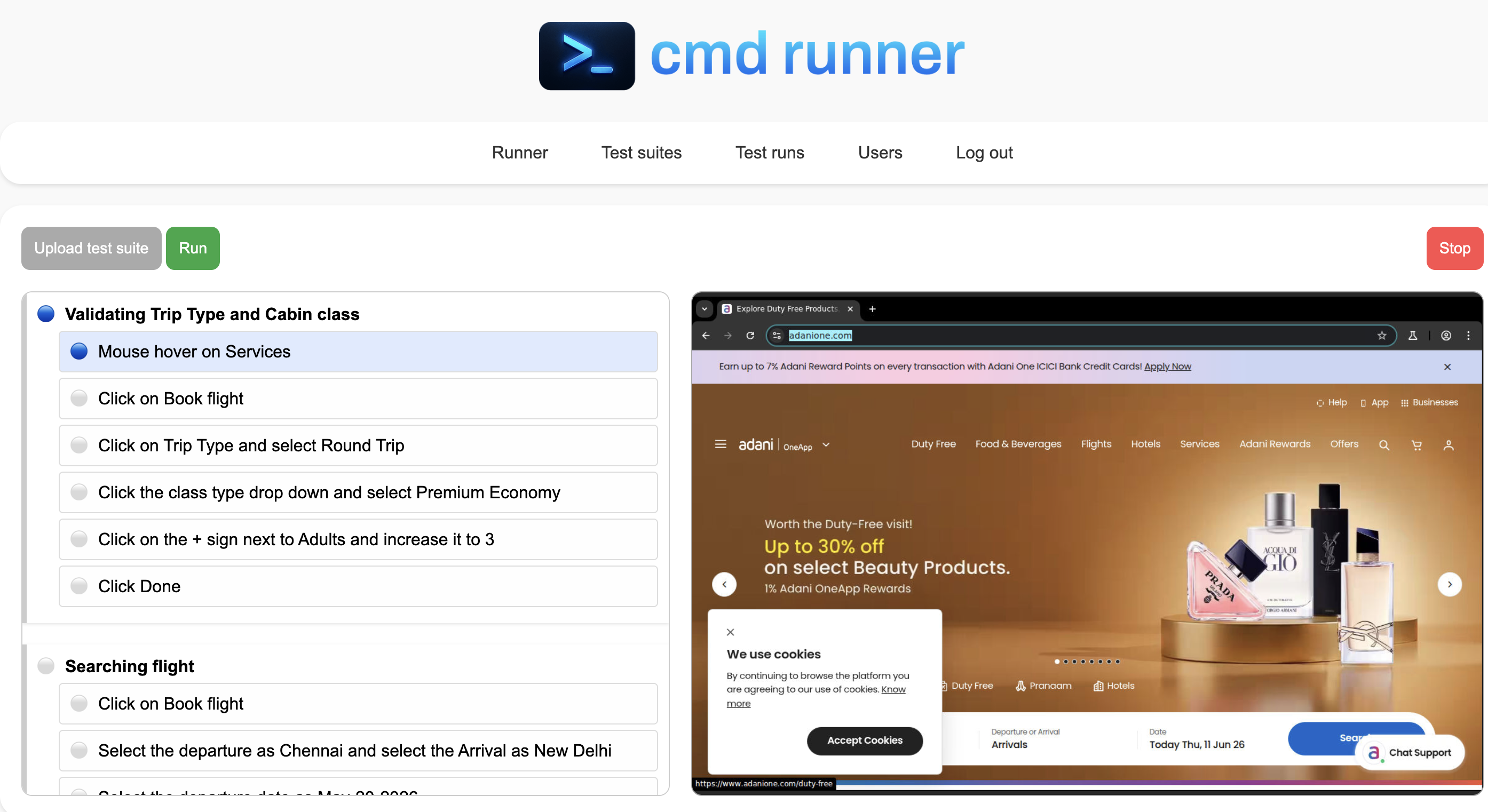Click the Apply Now link

pos(1167,366)
